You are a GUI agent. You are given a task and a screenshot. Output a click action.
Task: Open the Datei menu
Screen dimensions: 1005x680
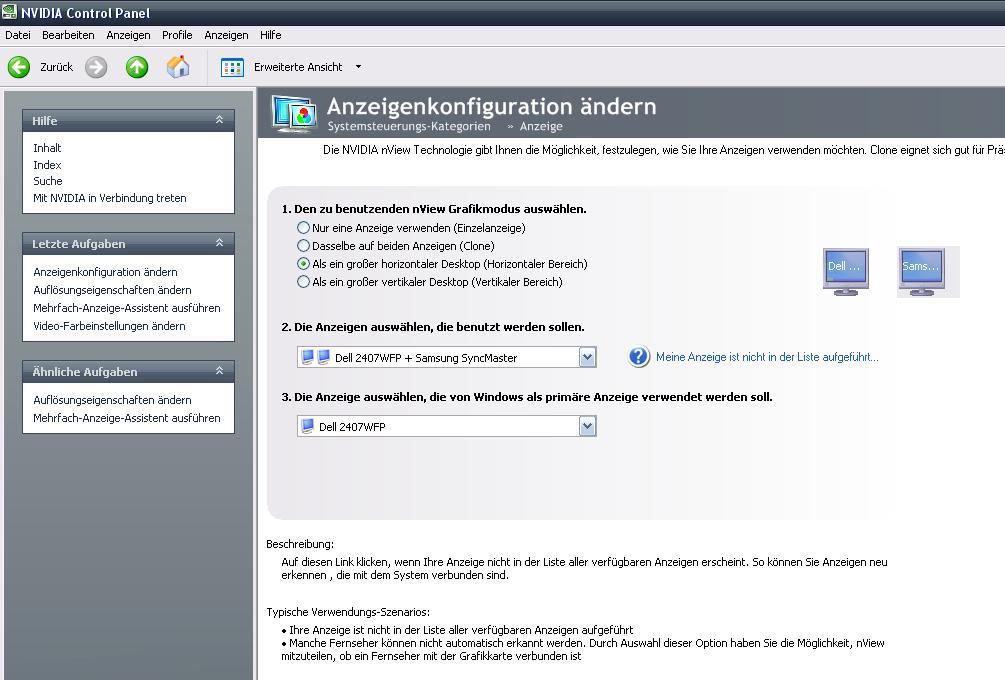pyautogui.click(x=18, y=35)
